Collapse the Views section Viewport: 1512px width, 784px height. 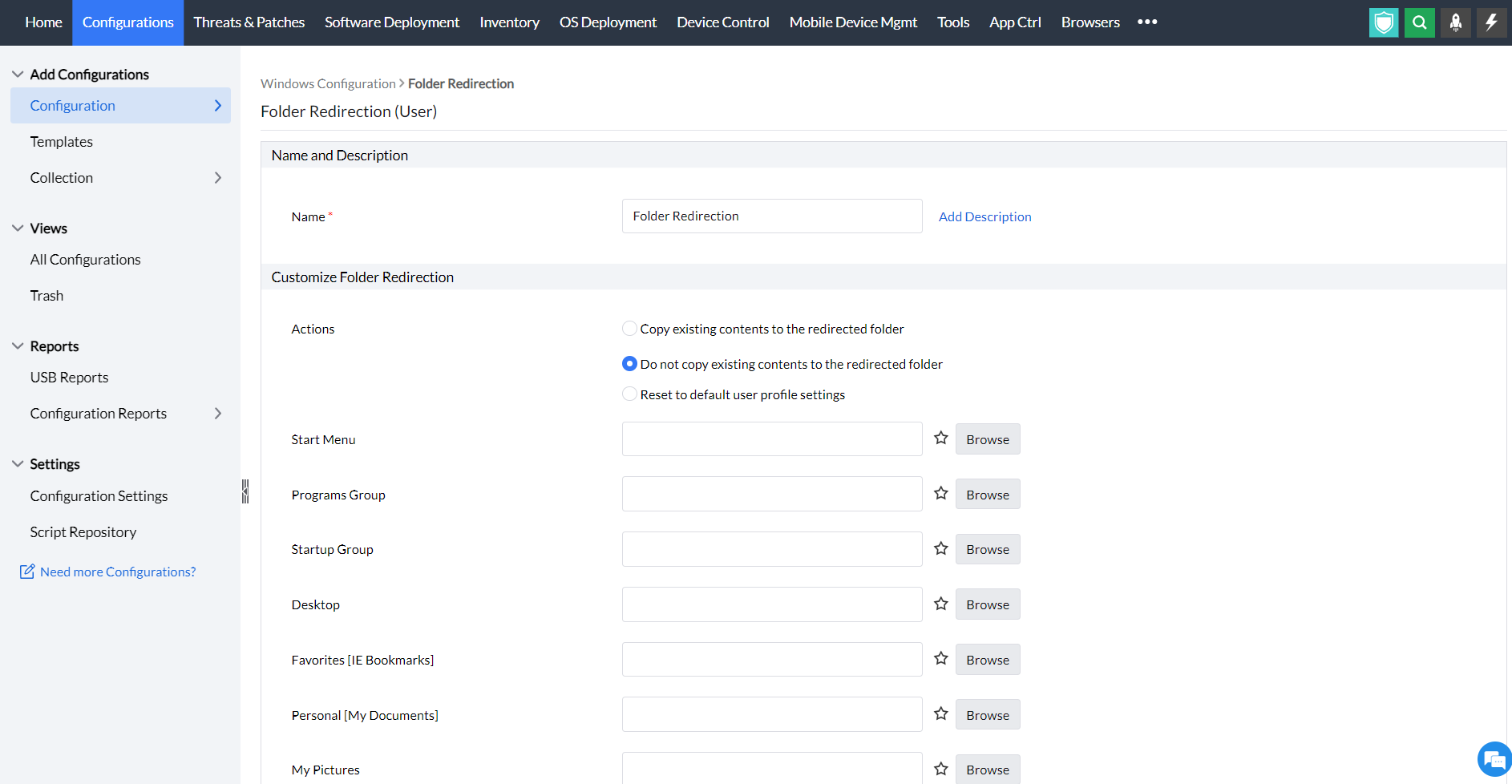17,228
